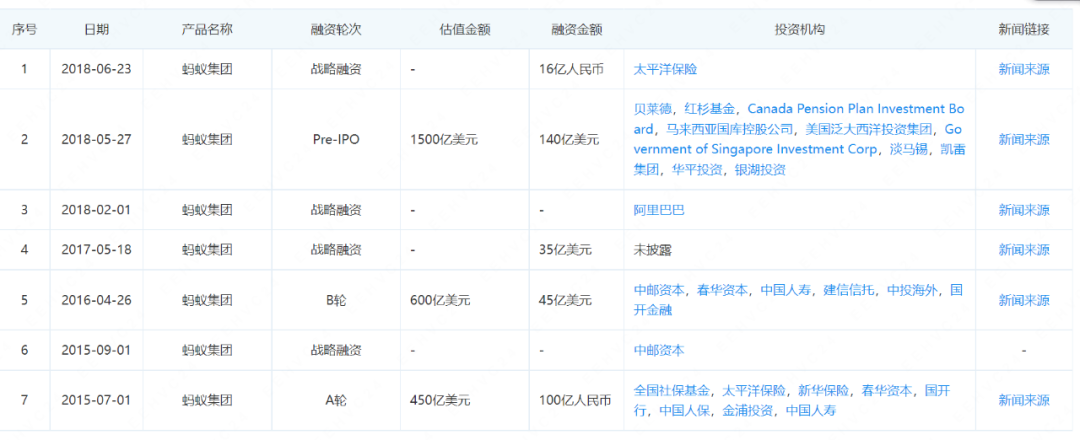
Task: Click 战略融资 in the 2017-05-18 row
Action: coord(336,250)
